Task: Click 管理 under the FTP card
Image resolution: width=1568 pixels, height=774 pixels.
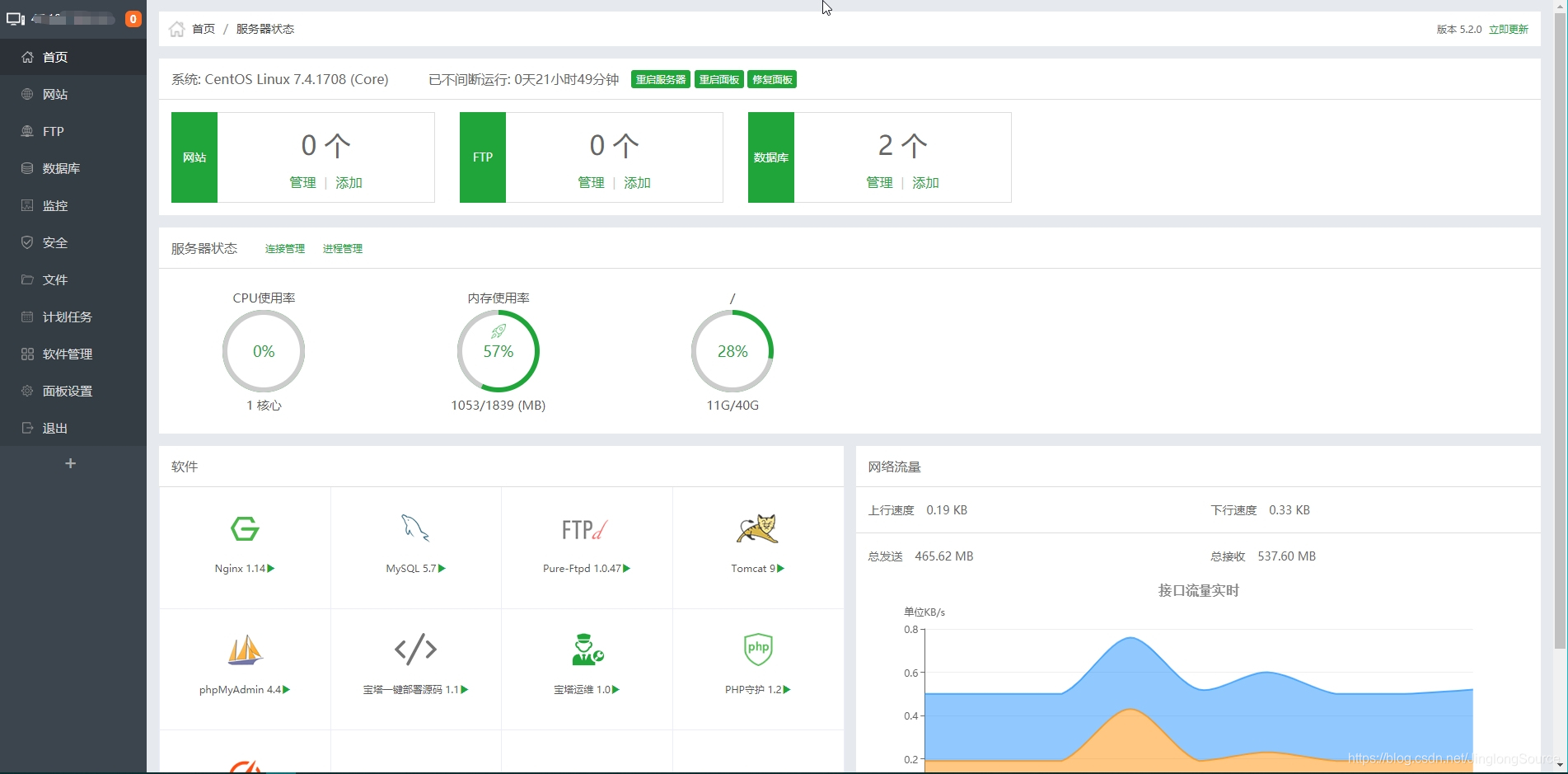Action: pyautogui.click(x=591, y=182)
